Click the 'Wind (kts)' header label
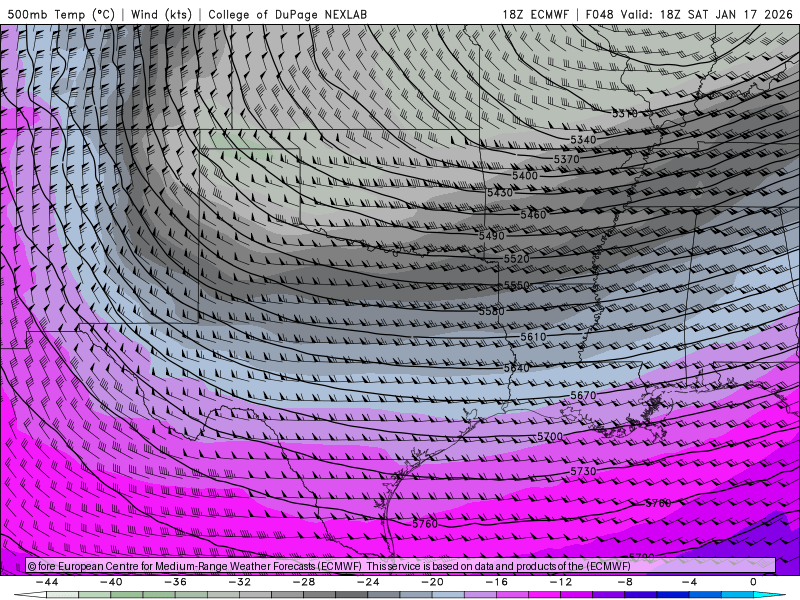The height and width of the screenshot is (600, 800). click(x=161, y=14)
